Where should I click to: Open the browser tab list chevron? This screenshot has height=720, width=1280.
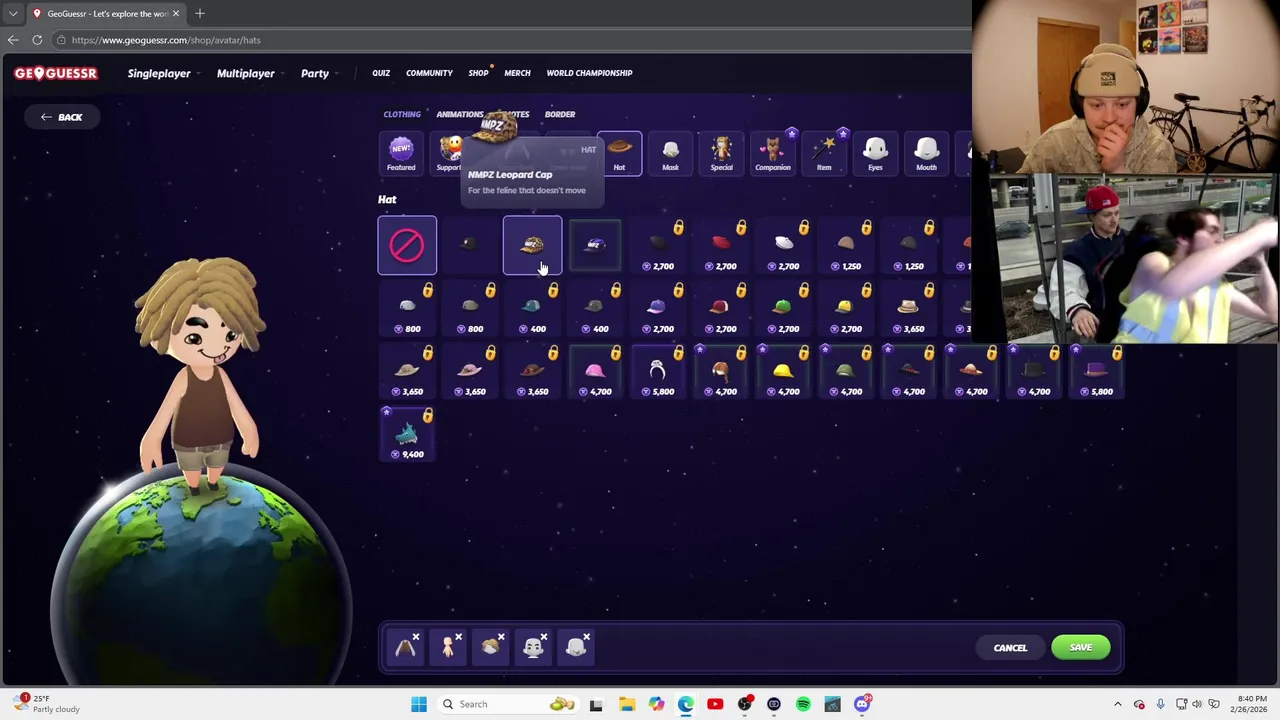13,13
